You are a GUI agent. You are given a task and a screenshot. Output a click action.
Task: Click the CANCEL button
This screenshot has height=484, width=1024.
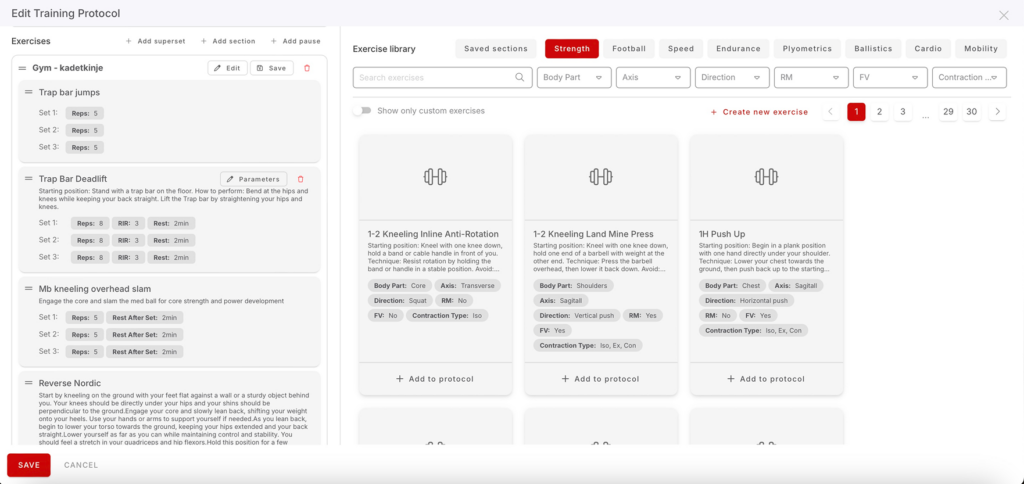pos(81,465)
